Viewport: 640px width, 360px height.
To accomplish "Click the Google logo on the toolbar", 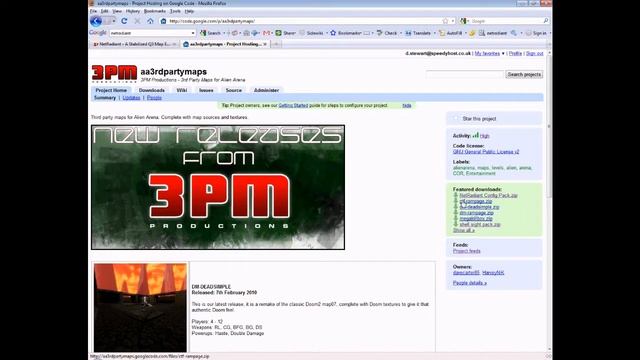I will click(x=98, y=33).
